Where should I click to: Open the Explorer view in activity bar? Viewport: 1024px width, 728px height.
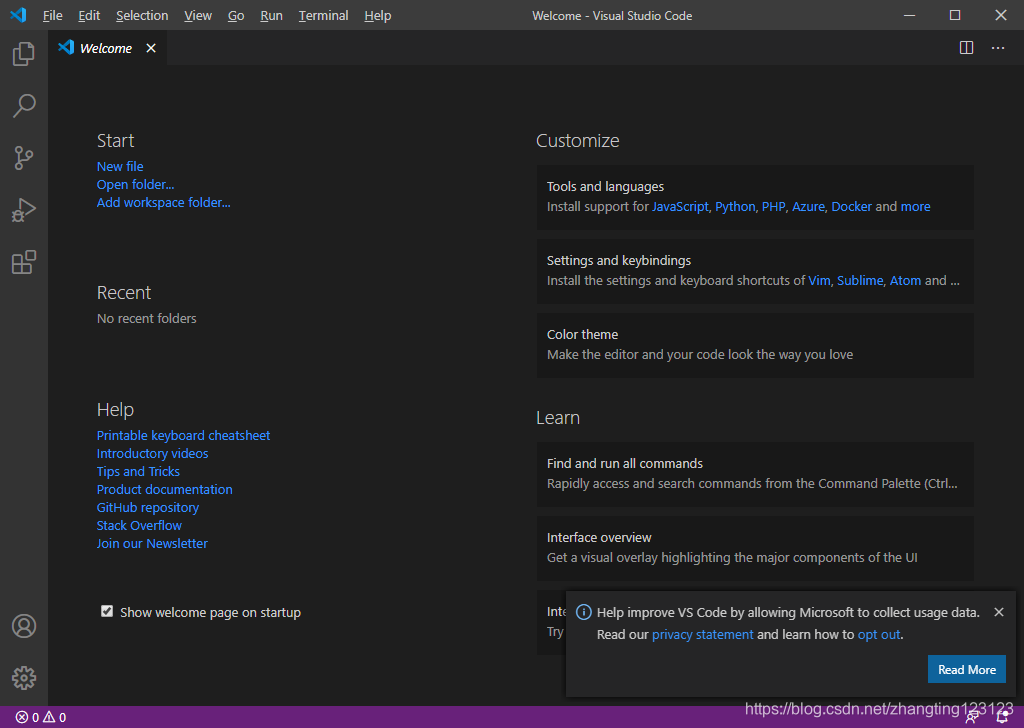point(24,54)
